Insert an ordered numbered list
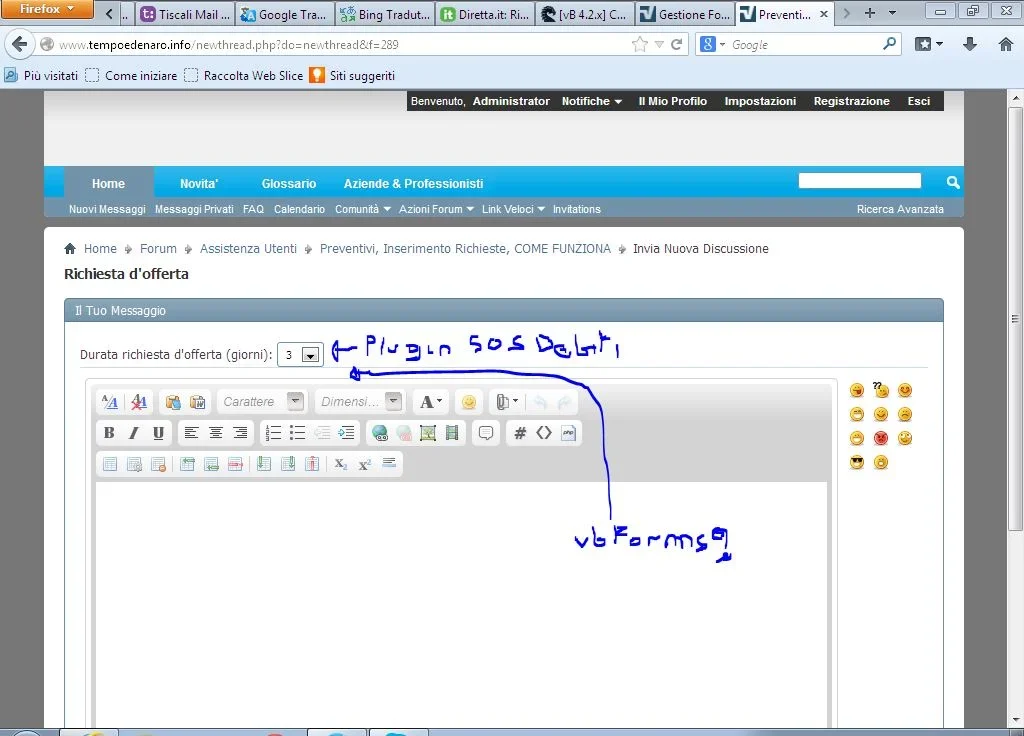 click(x=274, y=432)
